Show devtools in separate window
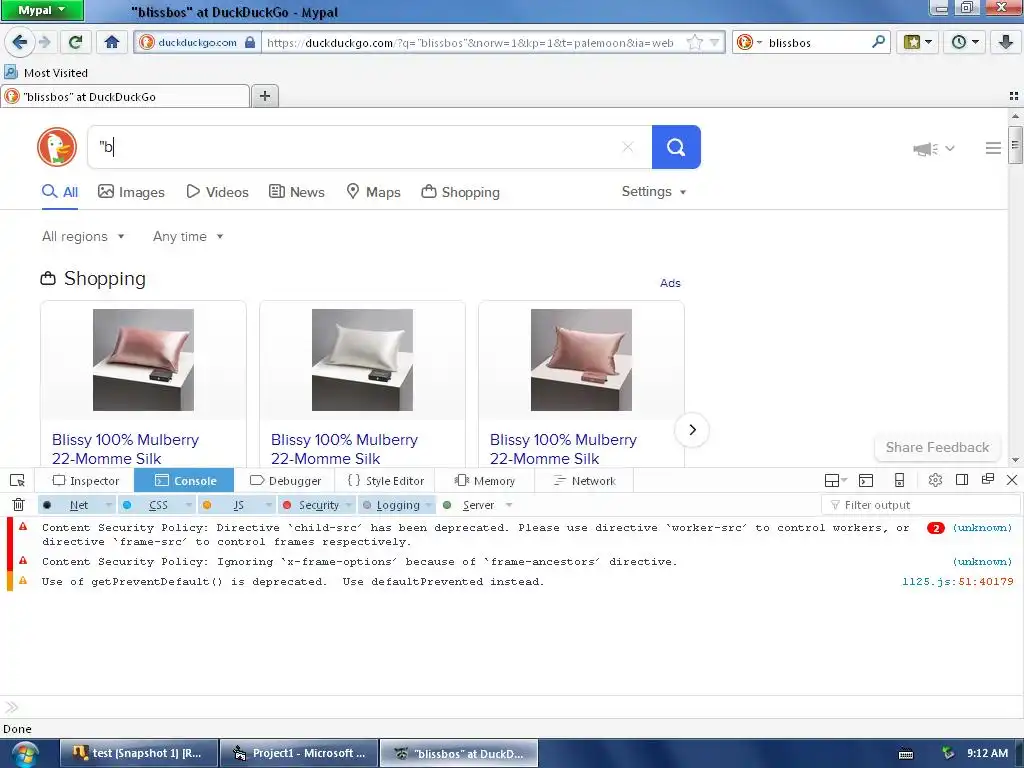1024x768 pixels. (x=987, y=479)
